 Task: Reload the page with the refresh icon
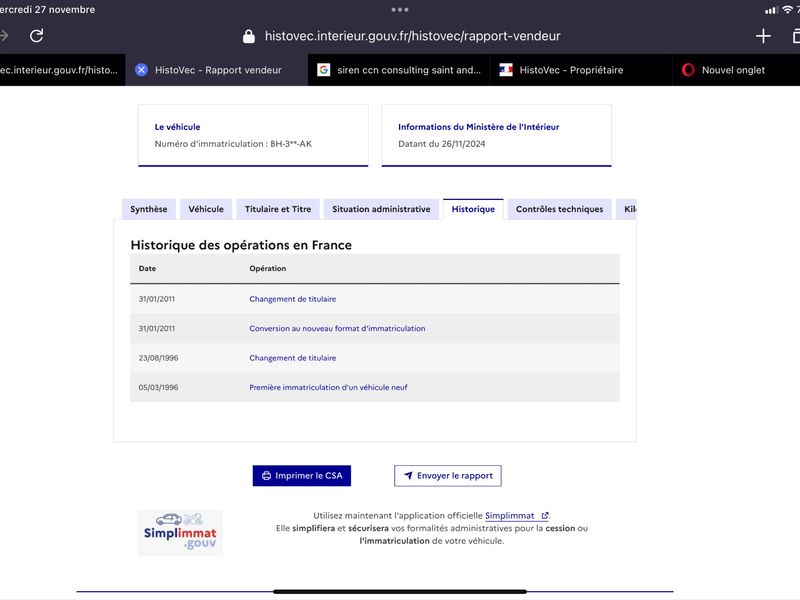tap(36, 36)
